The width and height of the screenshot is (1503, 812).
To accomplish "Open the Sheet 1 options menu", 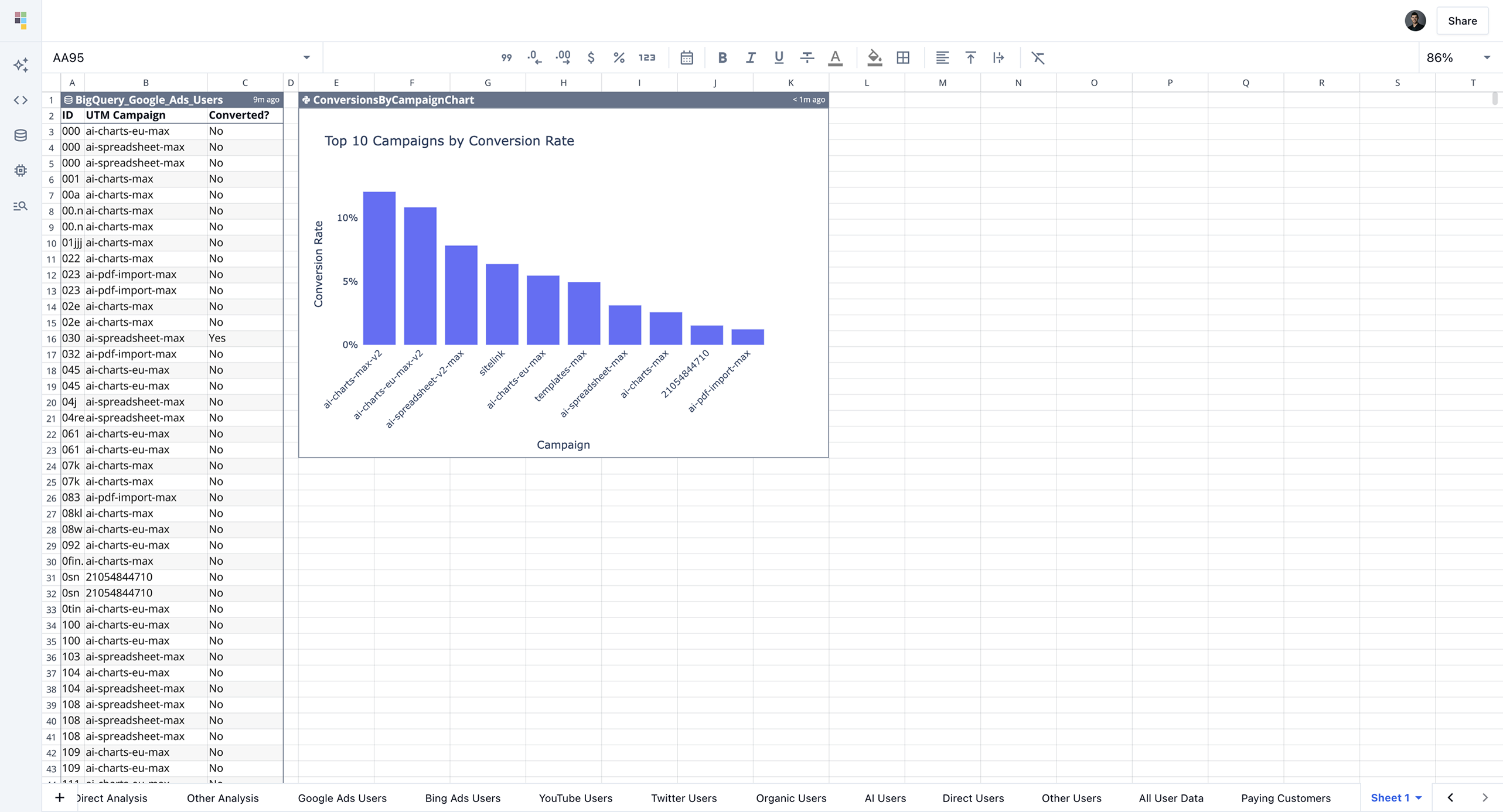I will coord(1419,797).
